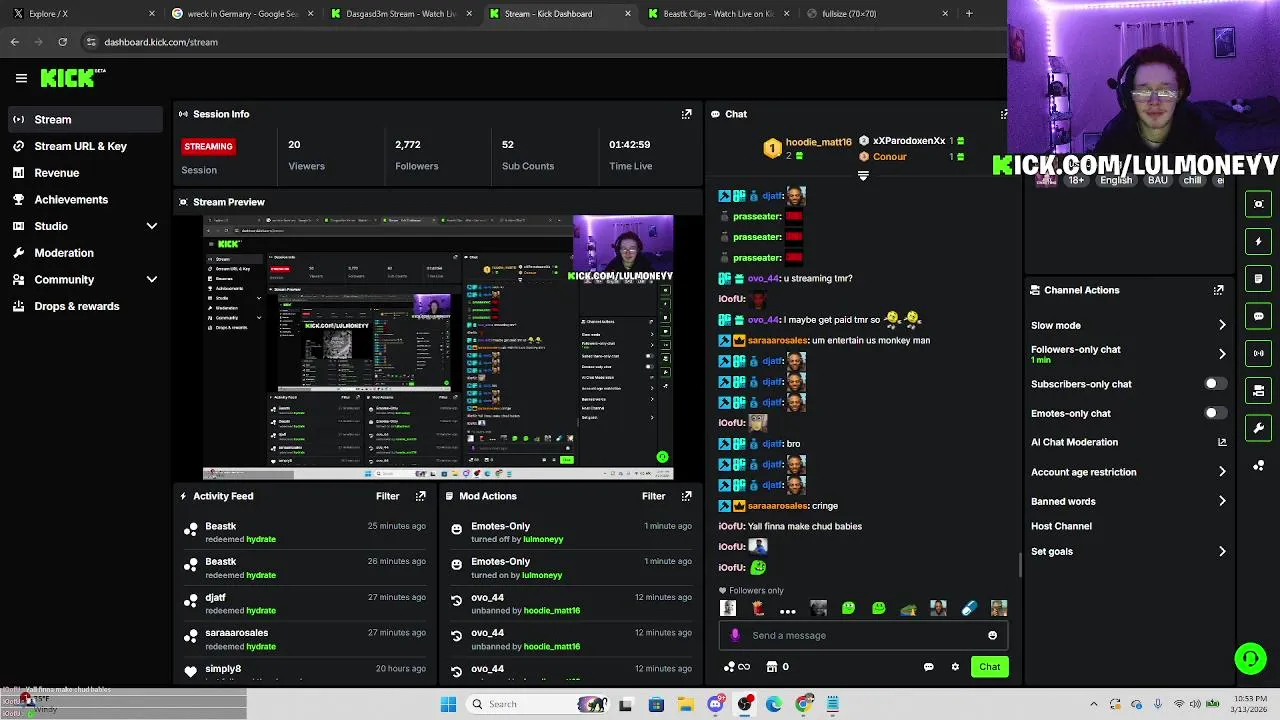This screenshot has height=720, width=1280.
Task: Click lulmoneyy in Emotes-Only turned off row
Action: point(543,539)
